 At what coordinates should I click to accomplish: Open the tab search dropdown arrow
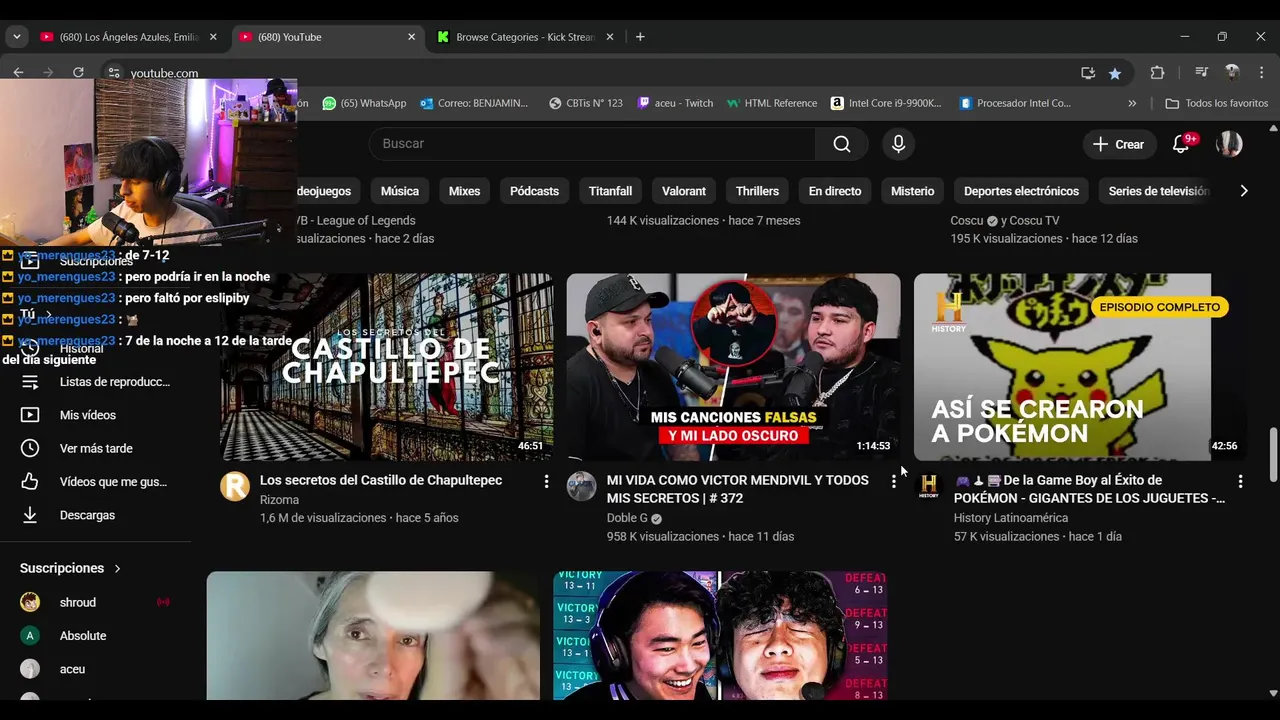(16, 37)
